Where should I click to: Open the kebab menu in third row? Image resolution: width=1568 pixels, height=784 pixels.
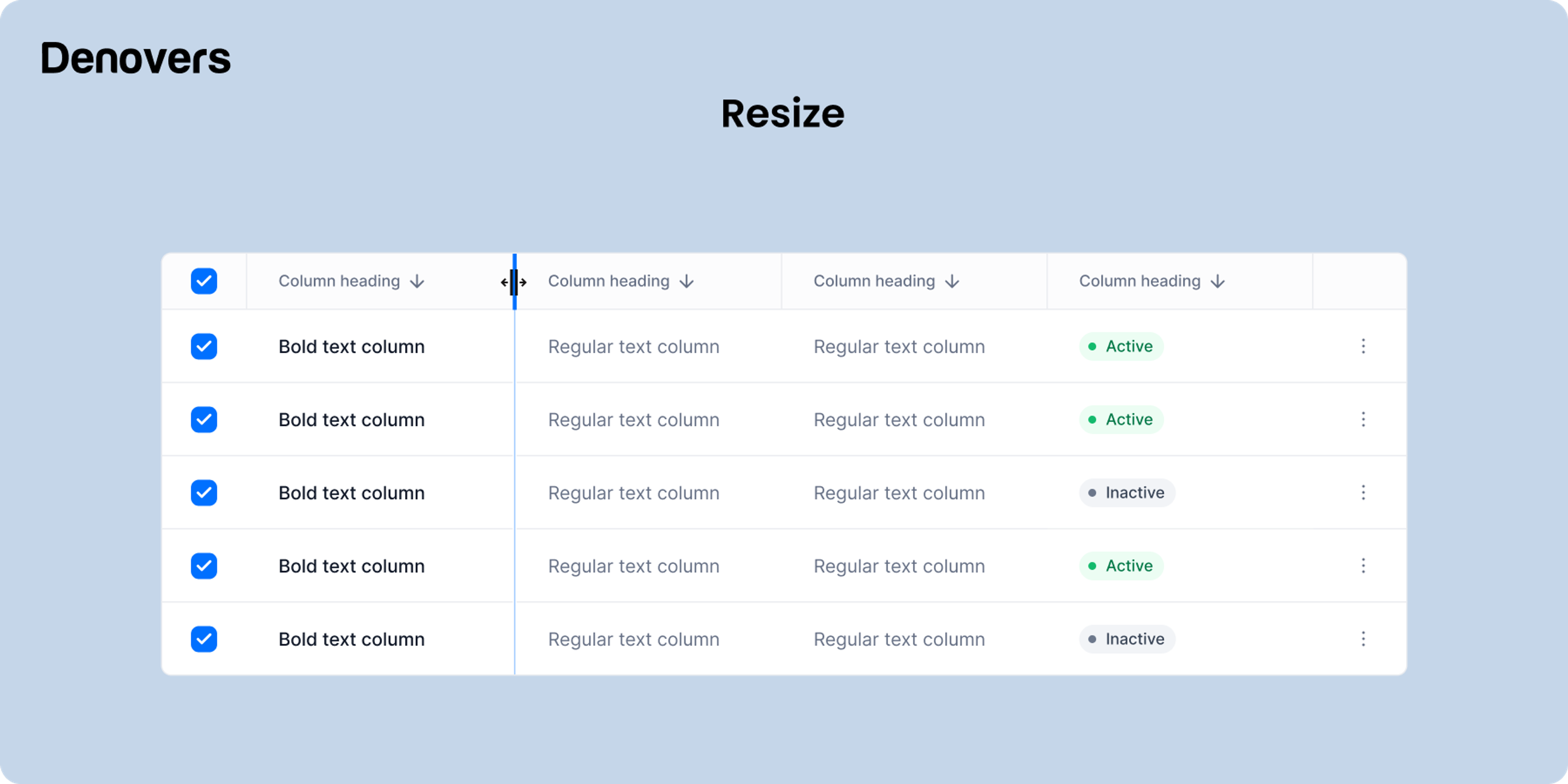1363,492
